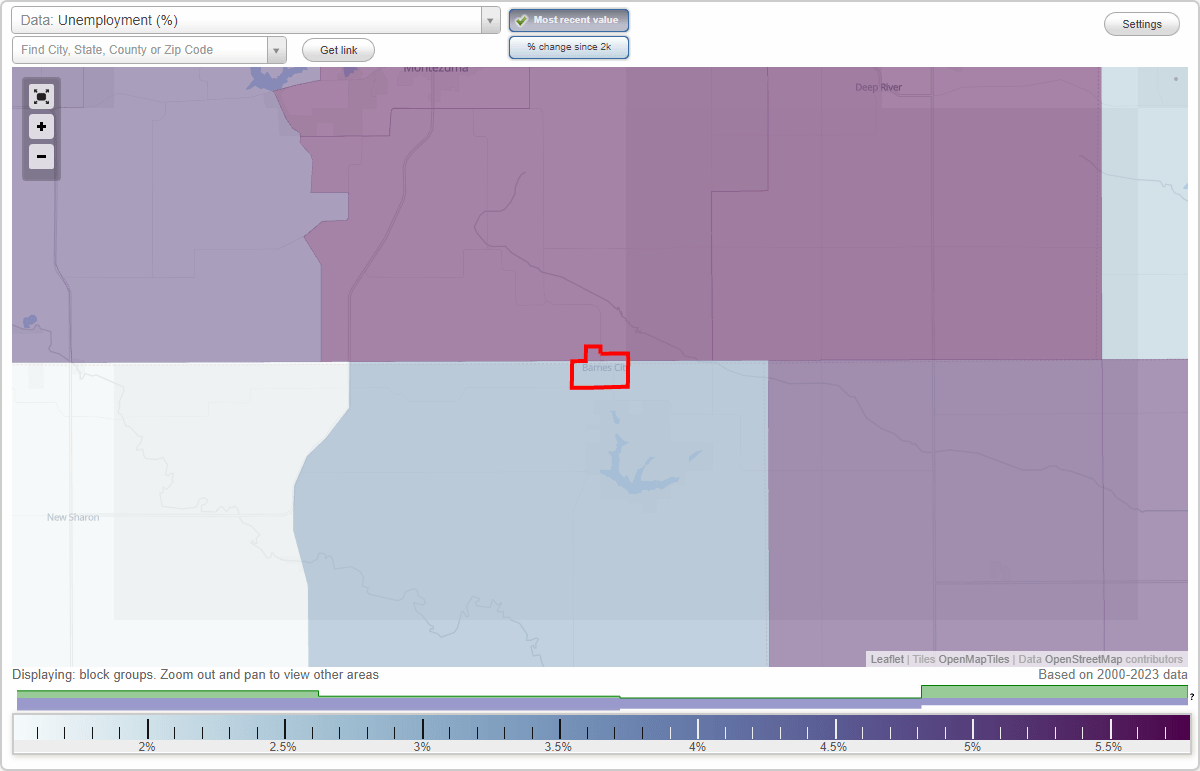The height and width of the screenshot is (771, 1200).
Task: Click the fit-to-full-extent map icon
Action: (x=41, y=96)
